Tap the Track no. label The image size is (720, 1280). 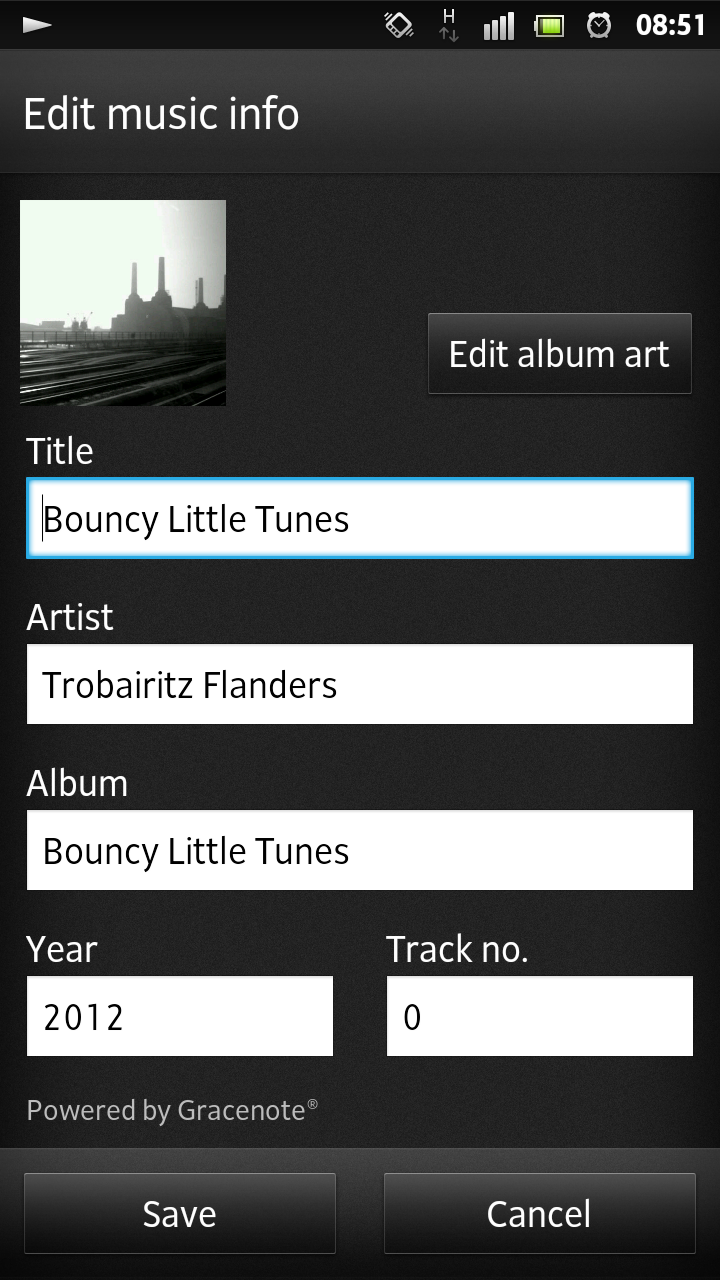point(457,949)
